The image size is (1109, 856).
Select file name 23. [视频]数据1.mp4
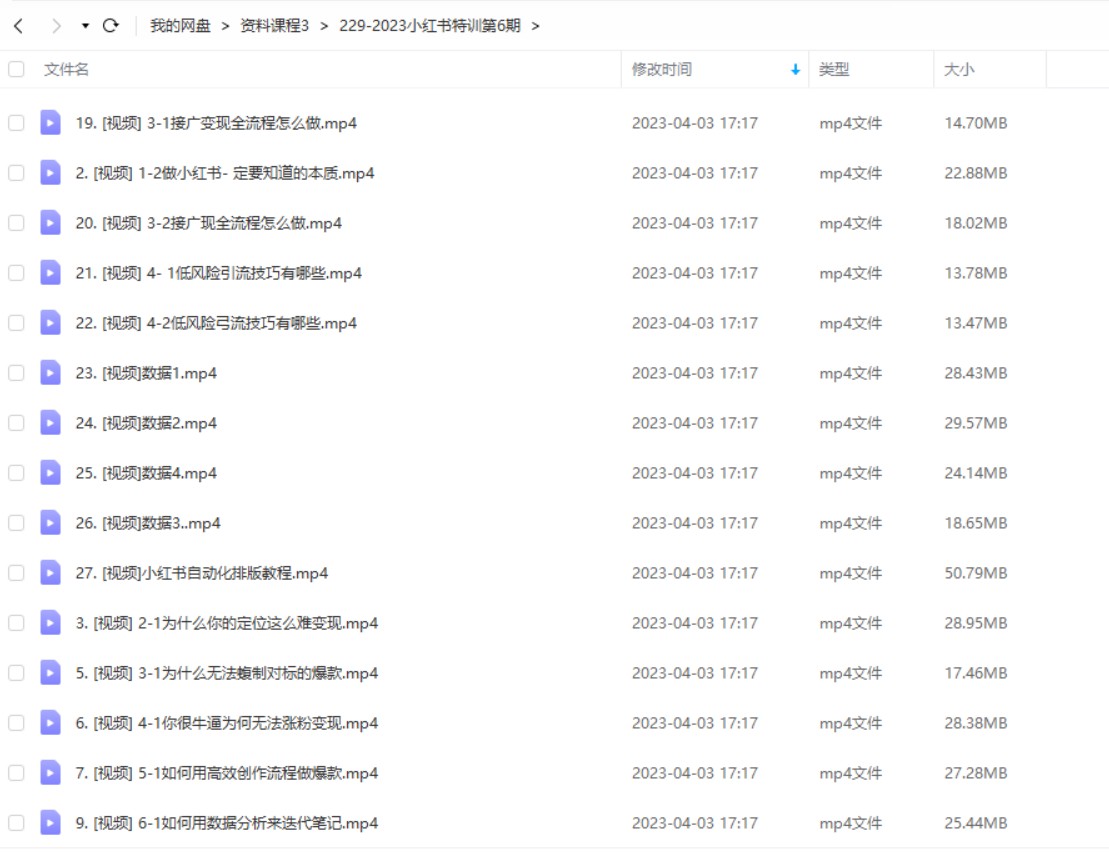tap(146, 373)
